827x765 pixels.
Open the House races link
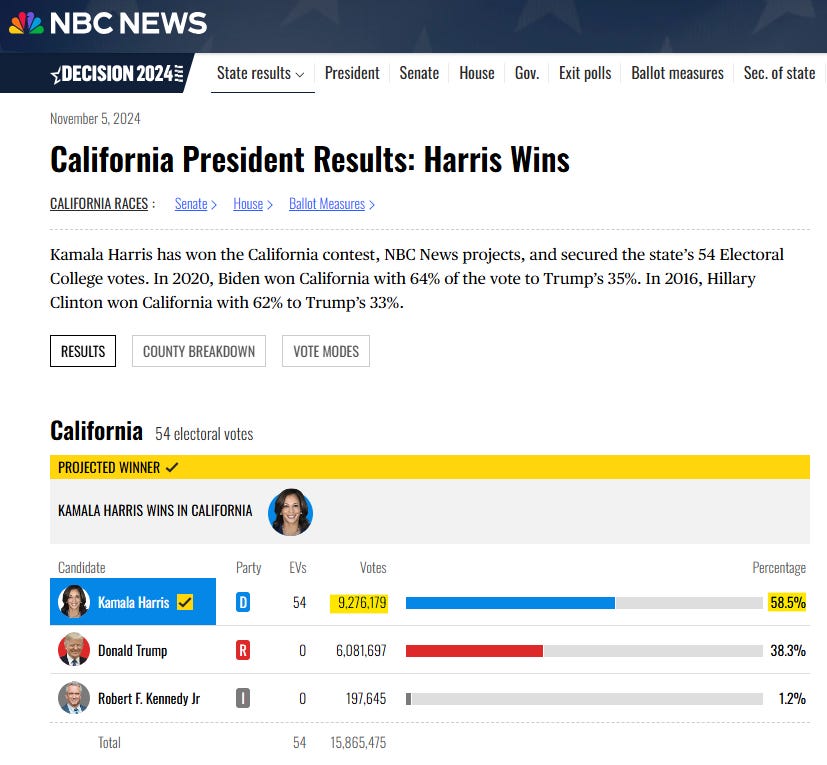click(x=253, y=204)
